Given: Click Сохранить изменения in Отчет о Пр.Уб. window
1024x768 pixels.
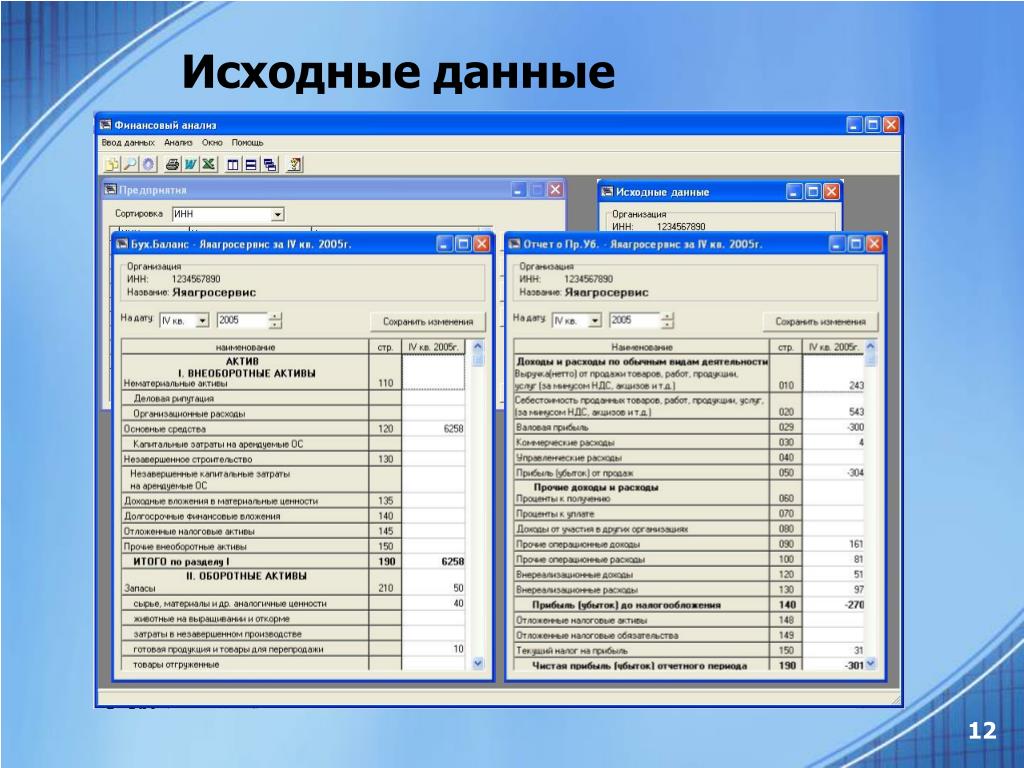Looking at the screenshot, I should pyautogui.click(x=820, y=321).
